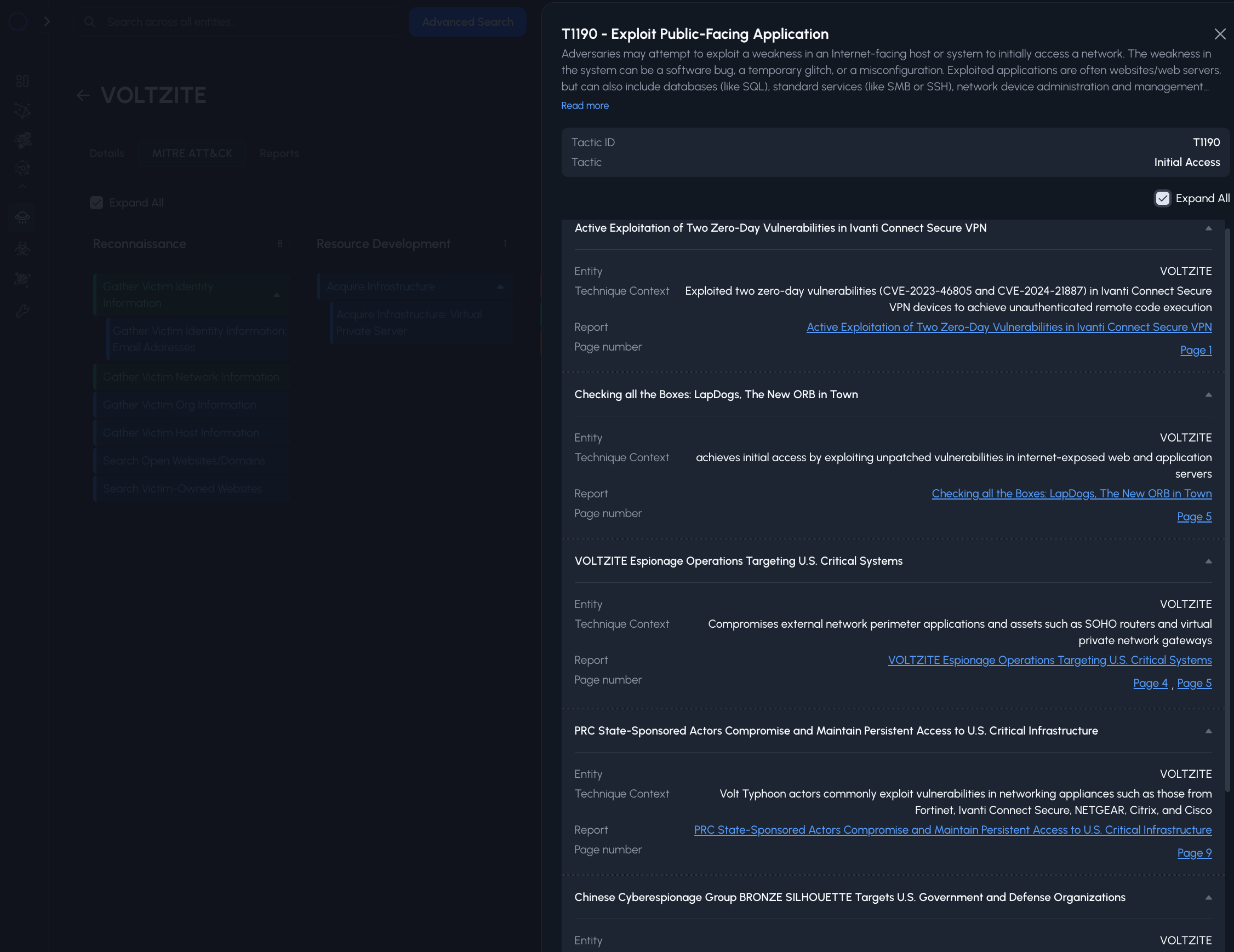Click the sidebar expand chevron at top
The image size is (1234, 952).
pyautogui.click(x=47, y=21)
